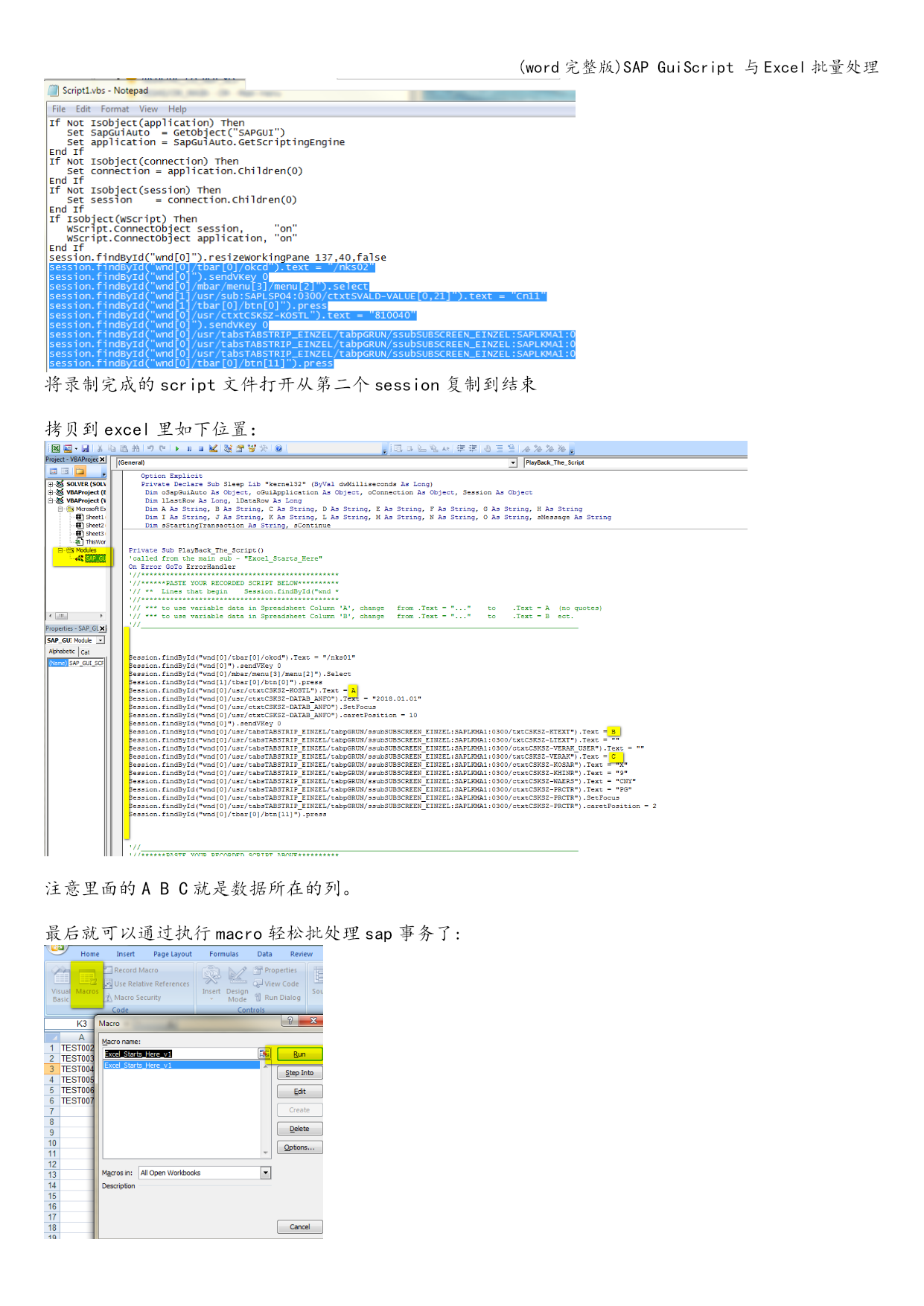Viewport: 924px width, 1306px height.
Task: Click the Project panel horizontal scrollbar
Action: click(76, 616)
